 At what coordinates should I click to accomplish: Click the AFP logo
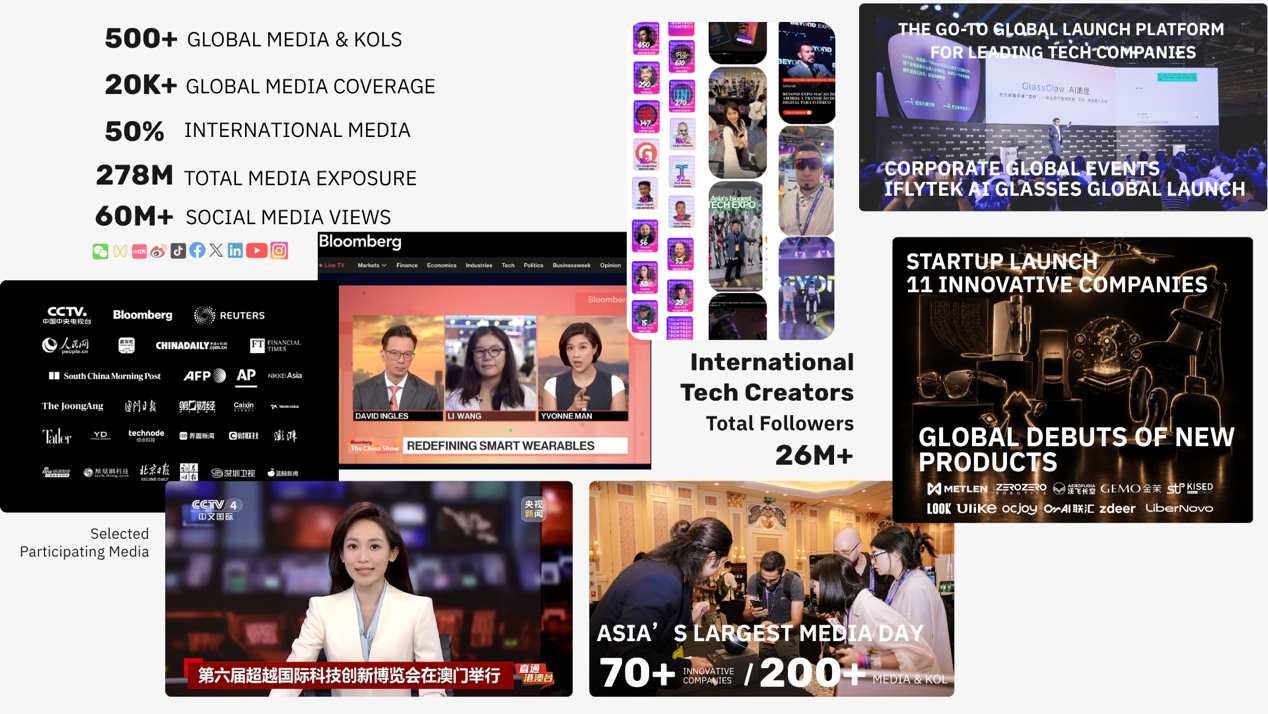click(204, 376)
